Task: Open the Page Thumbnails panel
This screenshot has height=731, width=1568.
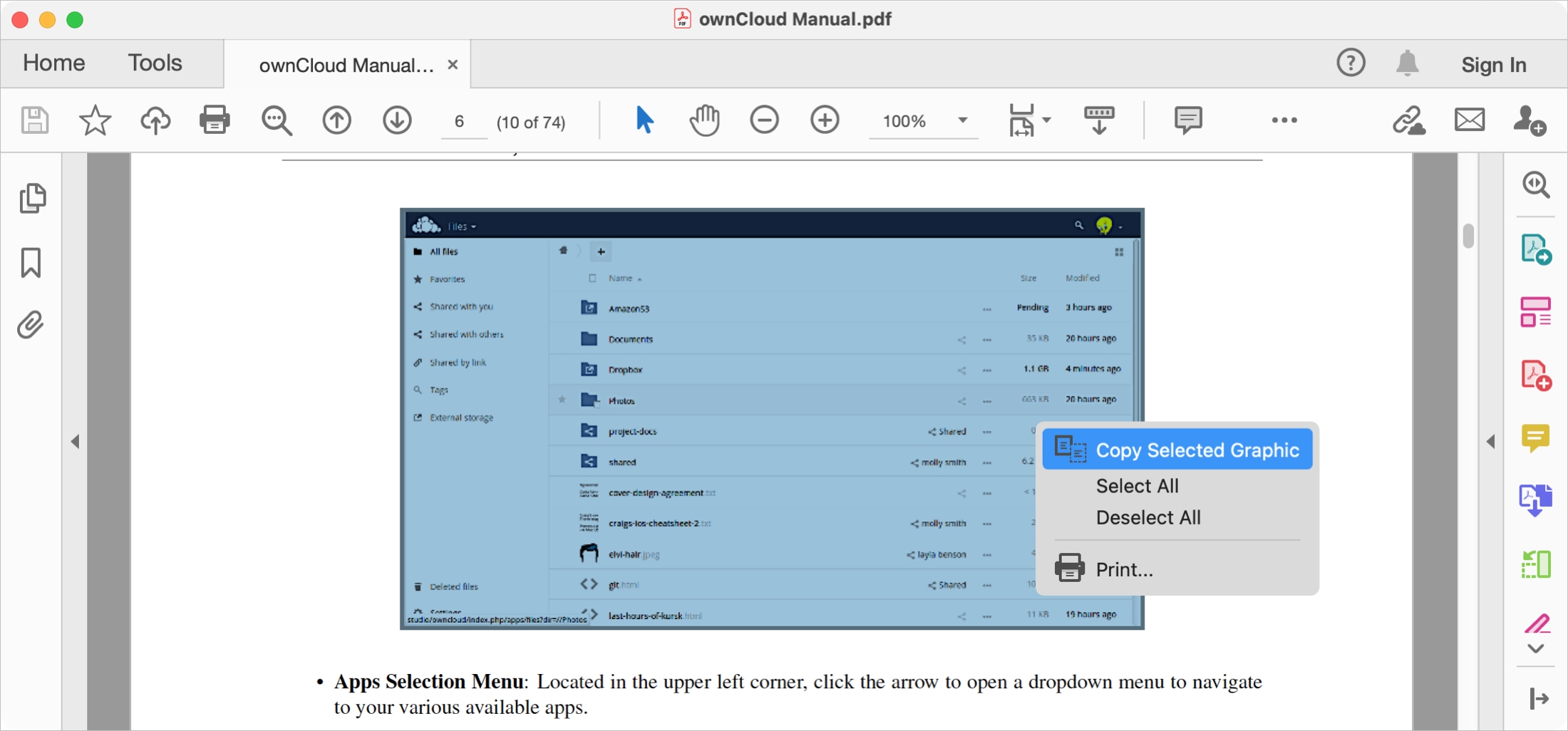Action: 33,198
